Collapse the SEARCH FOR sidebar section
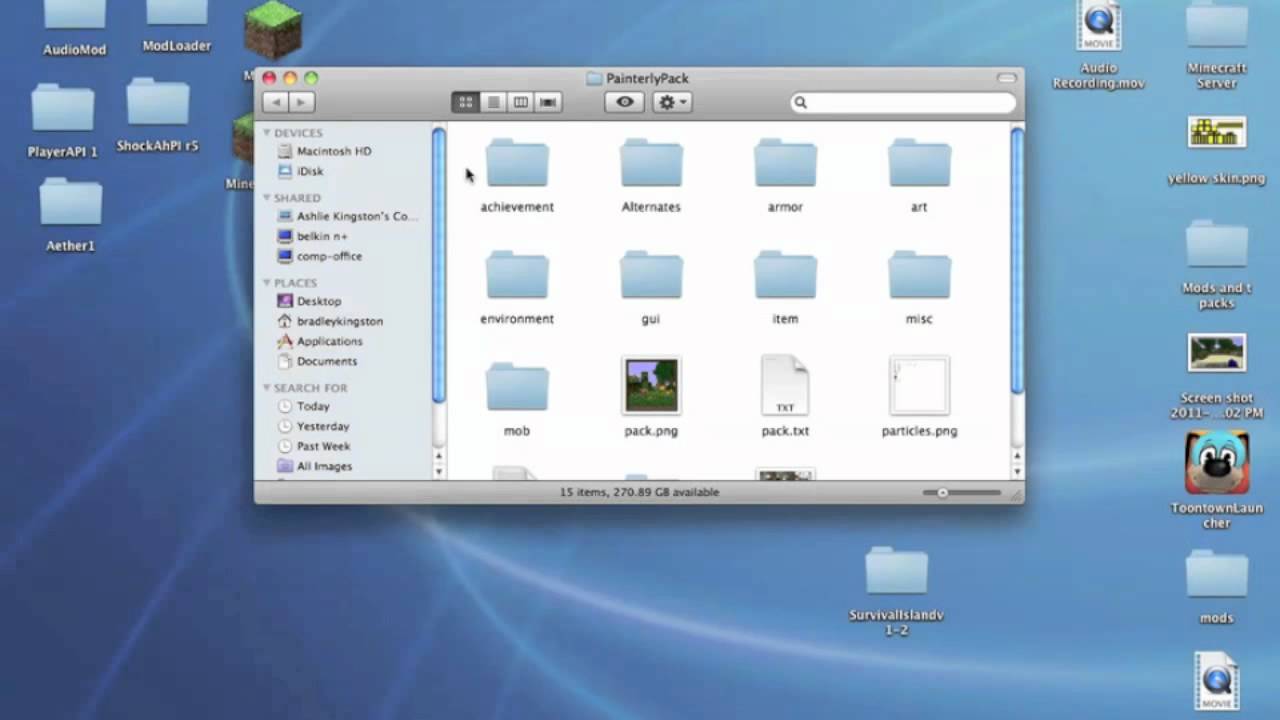1280x720 pixels. point(267,388)
